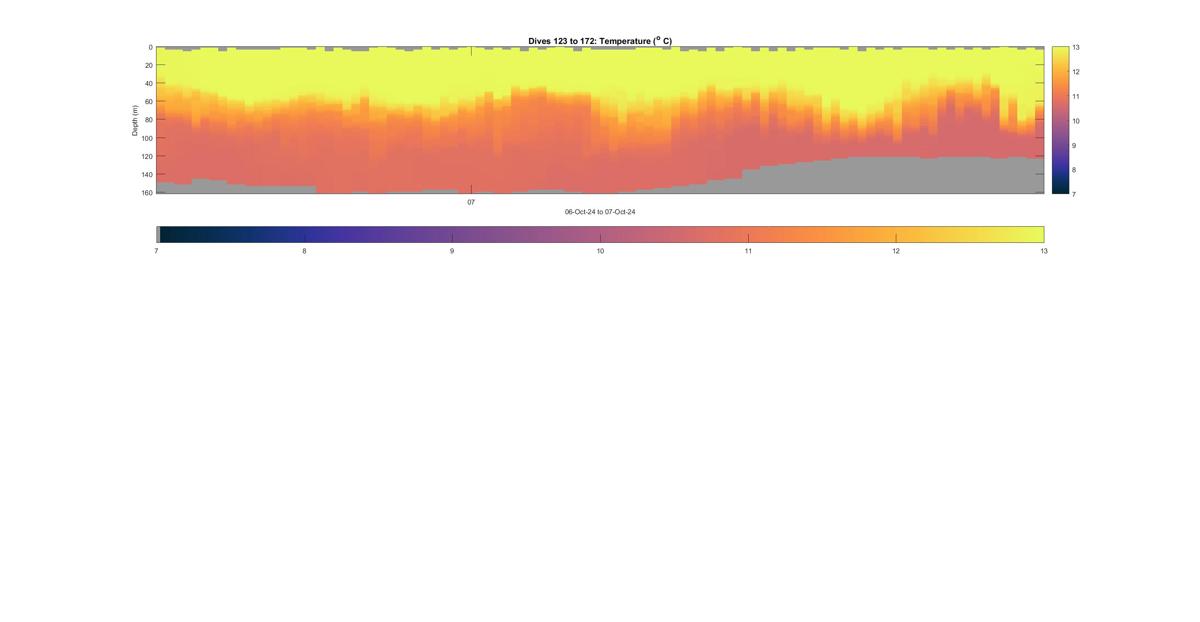
Task: Click the depth axis tick label "20"
Action: coord(148,65)
